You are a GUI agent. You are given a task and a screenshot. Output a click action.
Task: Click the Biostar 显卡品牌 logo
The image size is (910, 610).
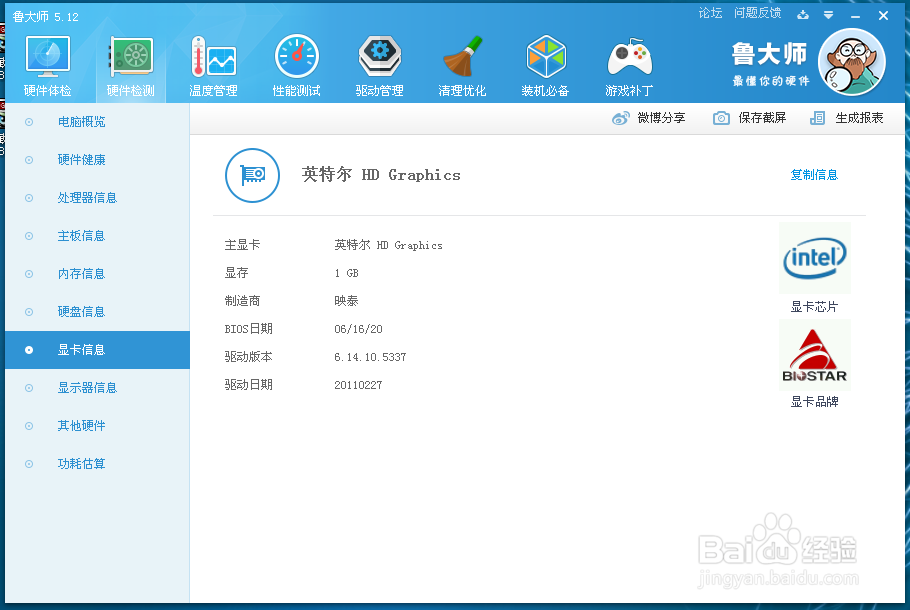tap(815, 355)
